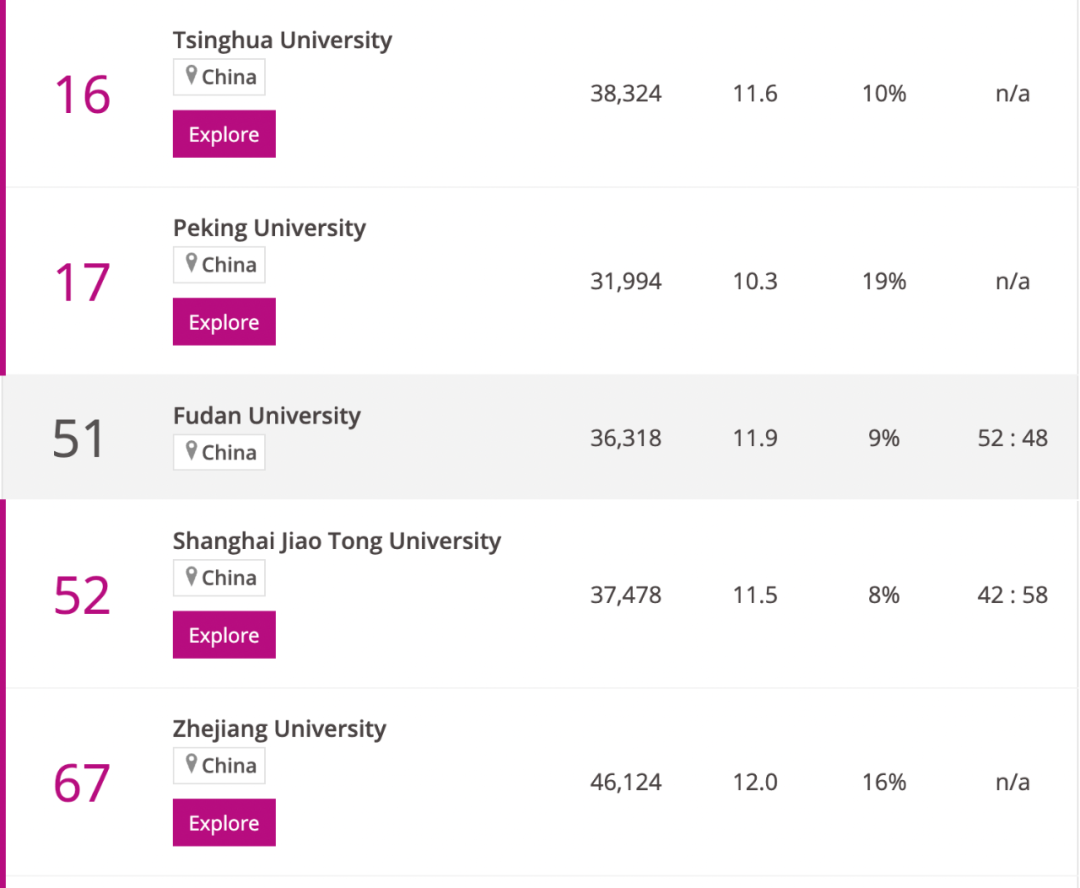Click the location pin icon for Zhejiang University

click(191, 765)
